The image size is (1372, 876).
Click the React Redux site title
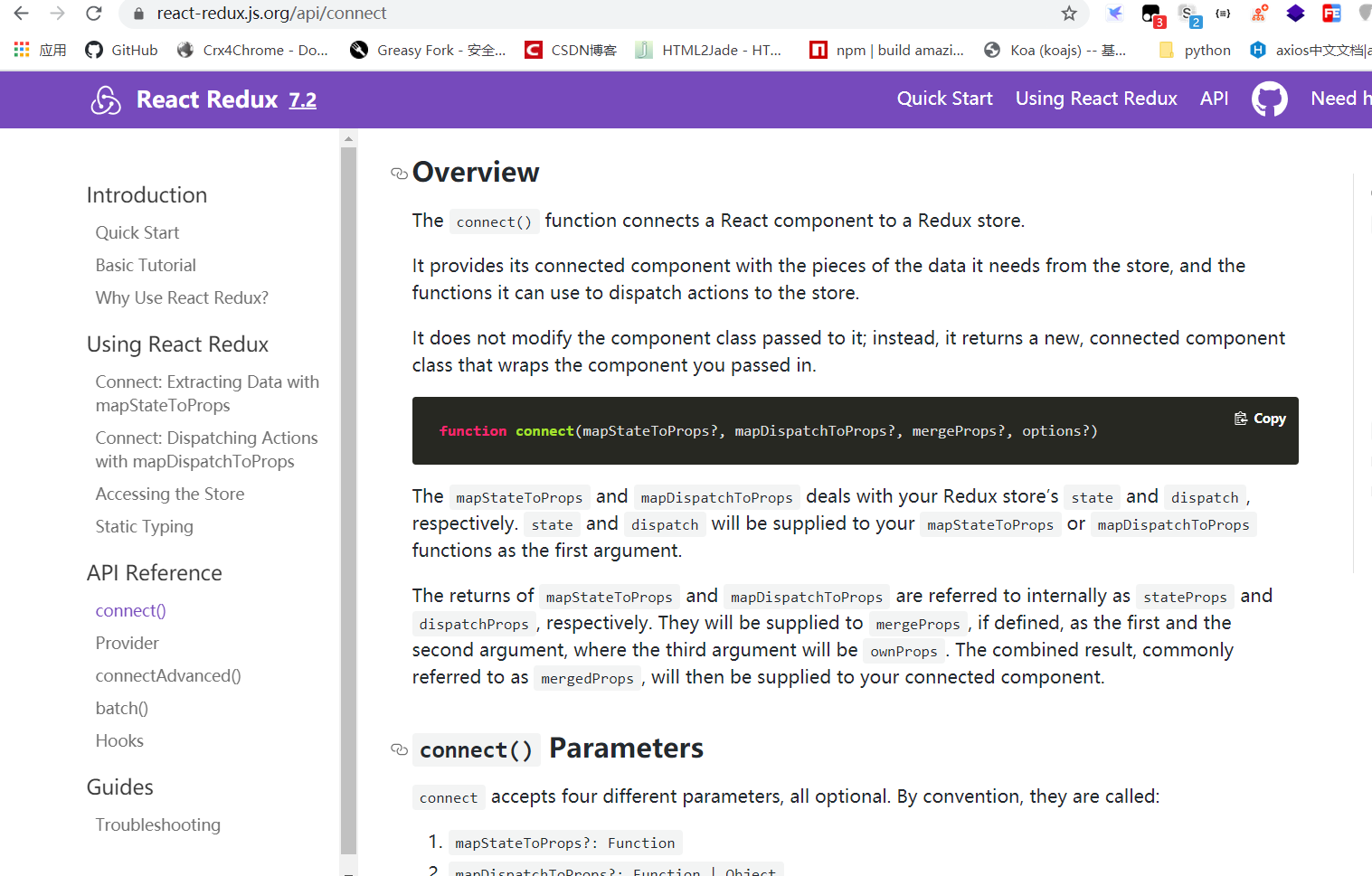click(207, 99)
